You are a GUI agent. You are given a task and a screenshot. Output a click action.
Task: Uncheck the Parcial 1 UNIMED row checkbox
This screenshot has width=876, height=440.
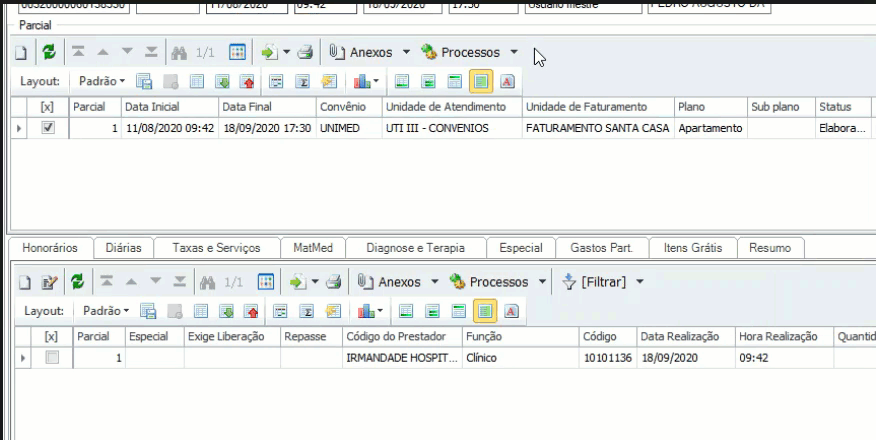tap(48, 128)
